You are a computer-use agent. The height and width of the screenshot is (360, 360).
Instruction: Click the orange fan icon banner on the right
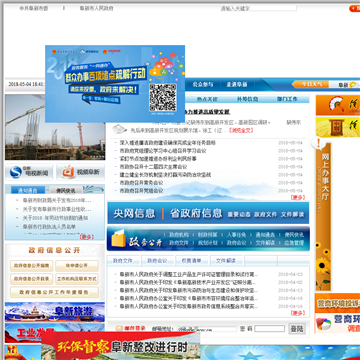click(x=338, y=105)
